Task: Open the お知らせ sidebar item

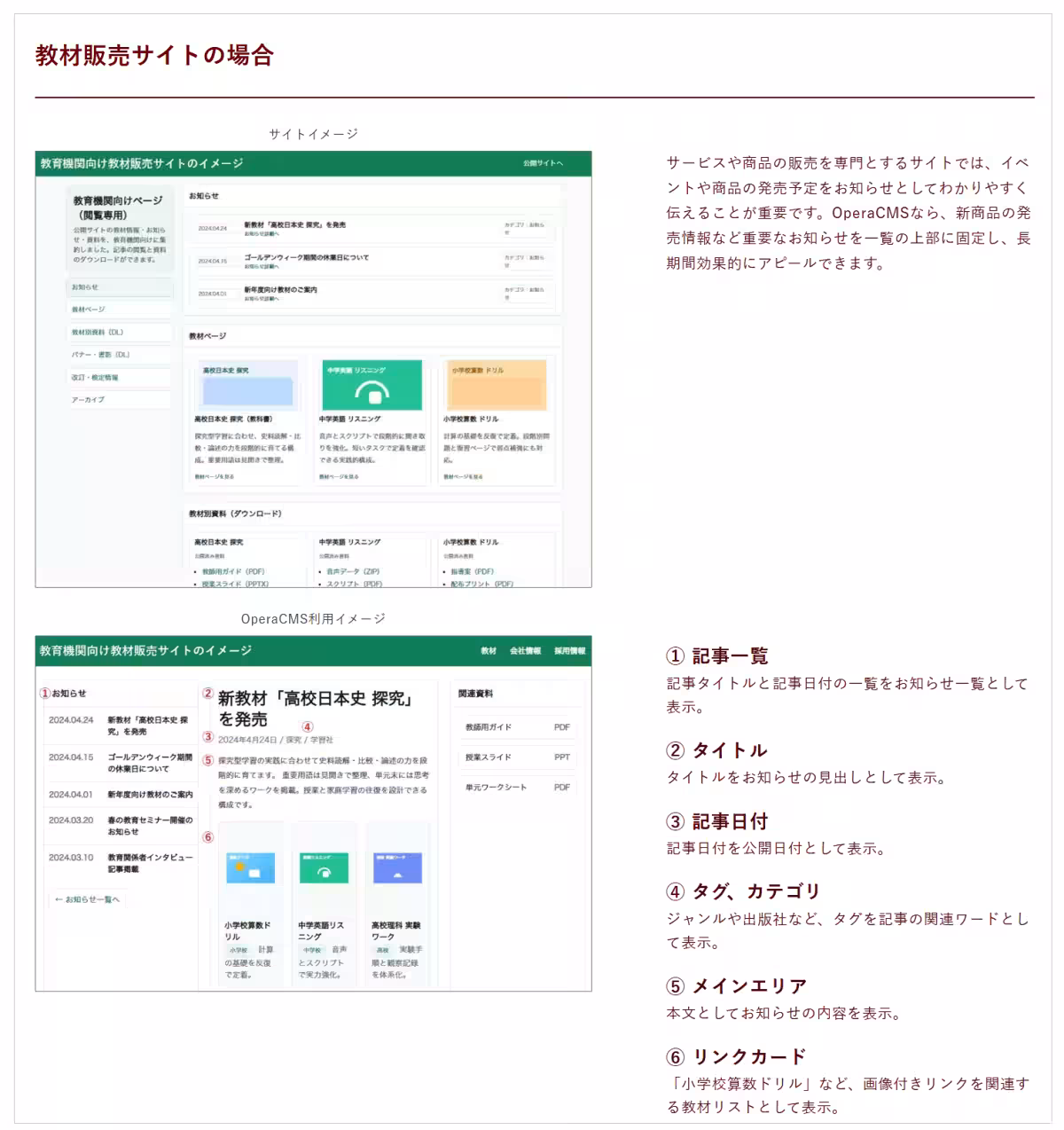Action: coord(84,288)
